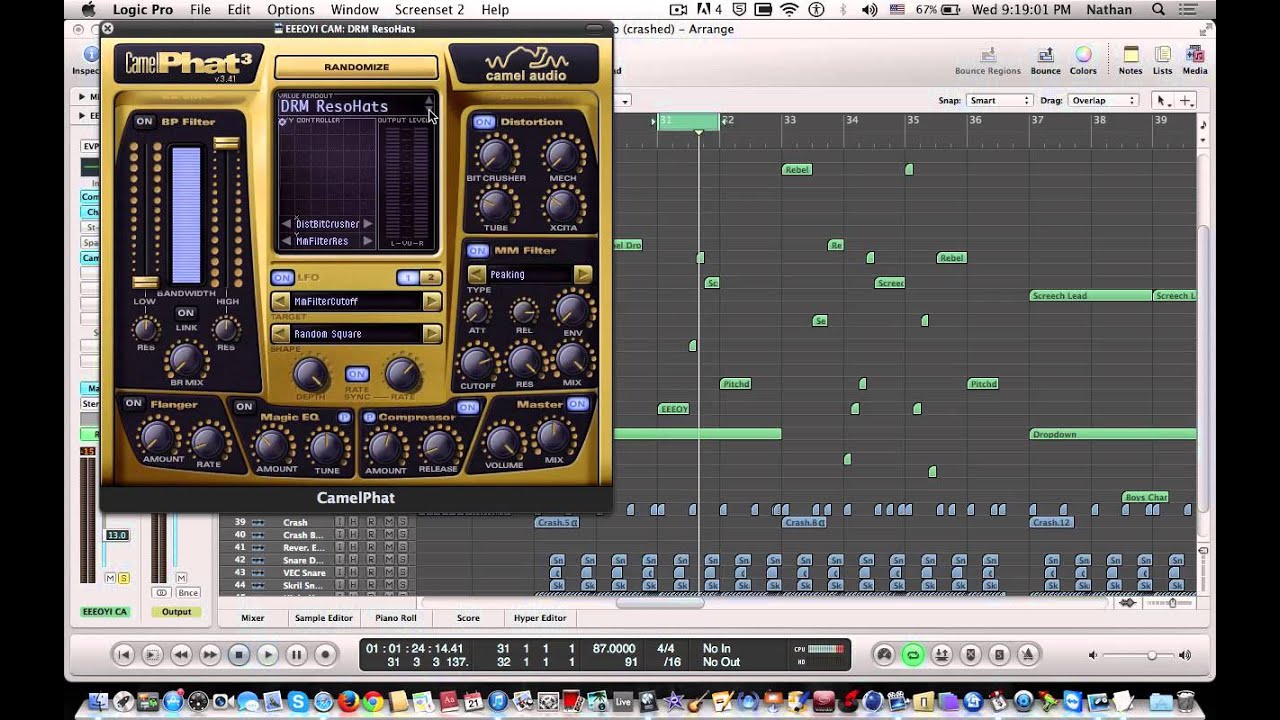
Task: Open the Screenset 2 menu
Action: pos(430,9)
